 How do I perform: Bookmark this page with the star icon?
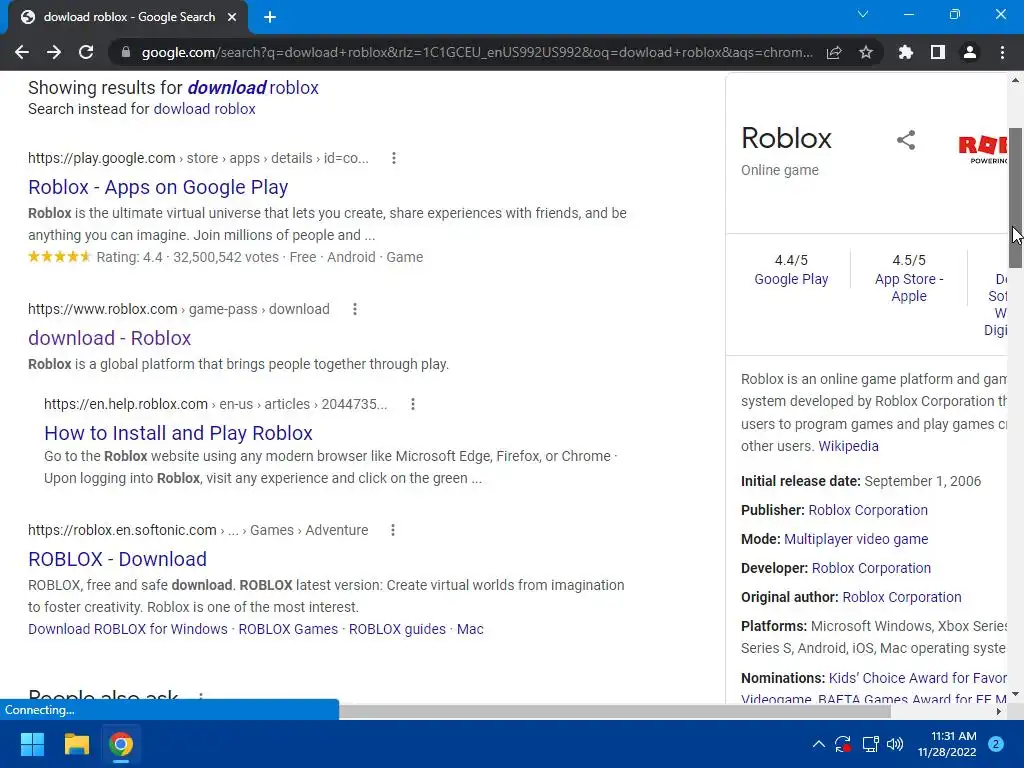866,52
